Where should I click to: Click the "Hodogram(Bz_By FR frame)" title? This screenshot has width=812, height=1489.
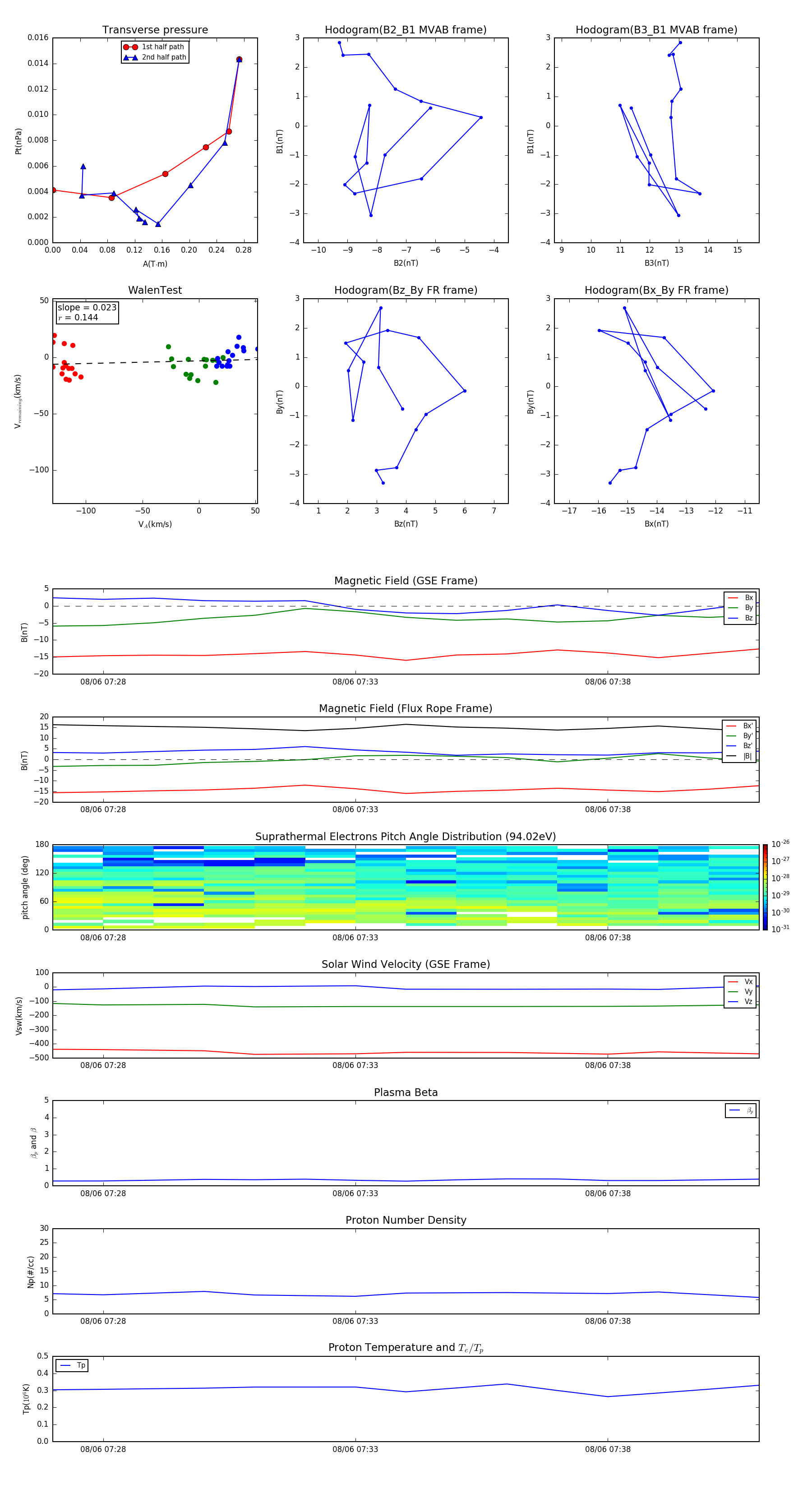(x=406, y=290)
